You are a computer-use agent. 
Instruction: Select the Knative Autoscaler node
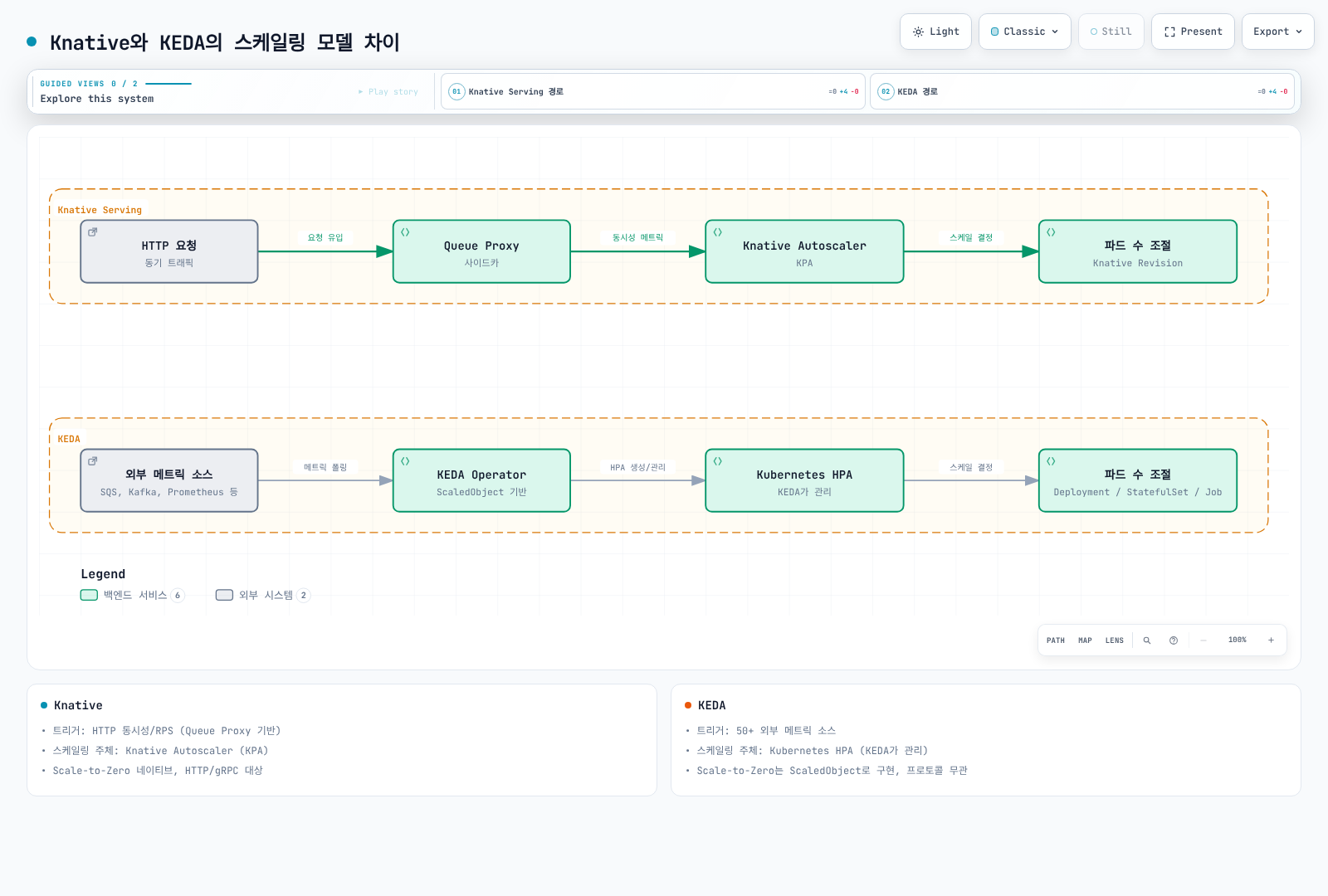(x=804, y=251)
